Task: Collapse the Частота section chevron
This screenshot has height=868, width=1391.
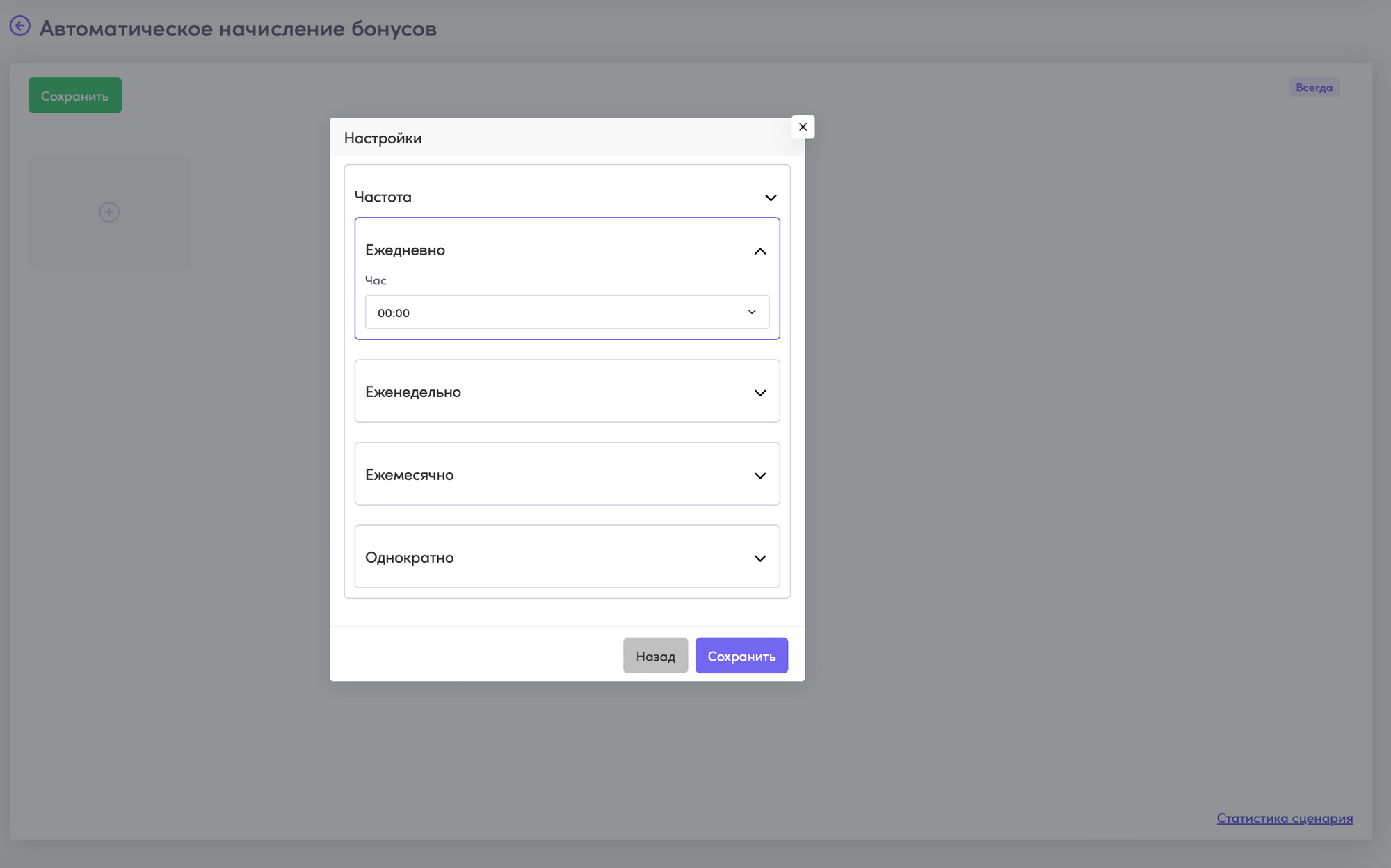Action: click(x=771, y=198)
